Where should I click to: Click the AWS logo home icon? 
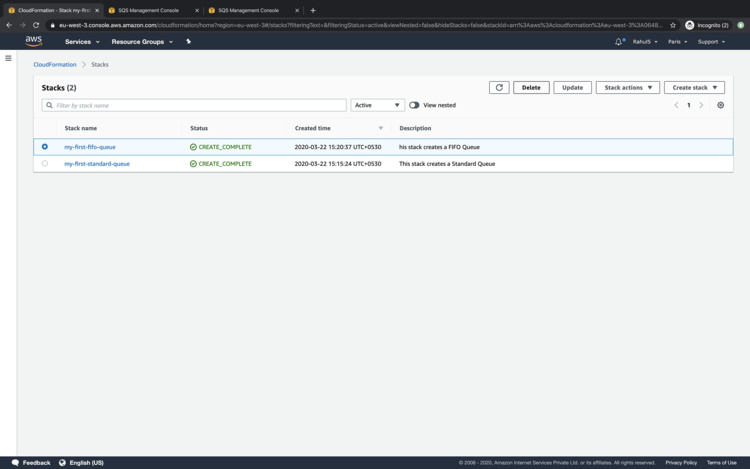point(34,41)
